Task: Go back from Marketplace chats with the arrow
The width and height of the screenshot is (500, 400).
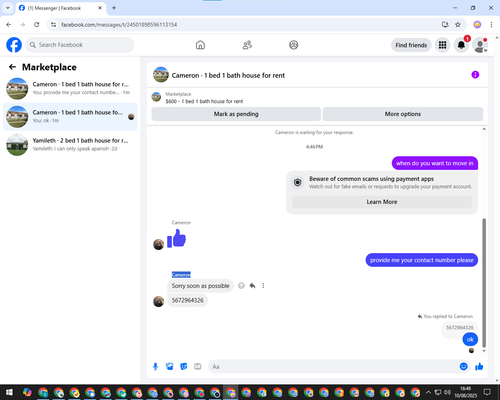Action: [12, 67]
